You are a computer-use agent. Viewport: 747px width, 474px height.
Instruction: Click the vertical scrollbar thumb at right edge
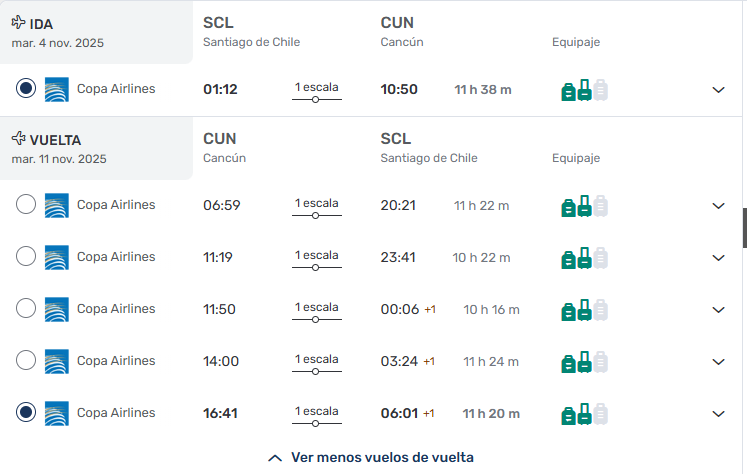(x=744, y=227)
